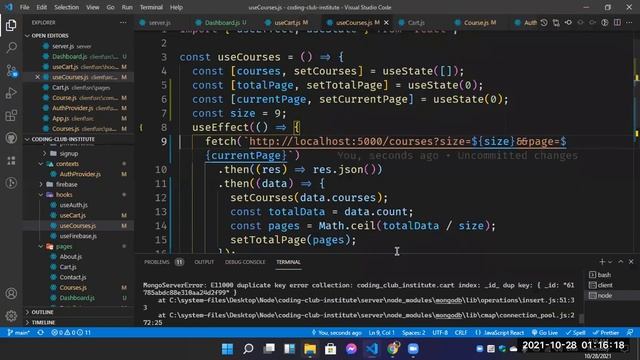The image size is (640, 360).
Task: Toggle Prettier formatter in status bar
Action: pos(606,333)
